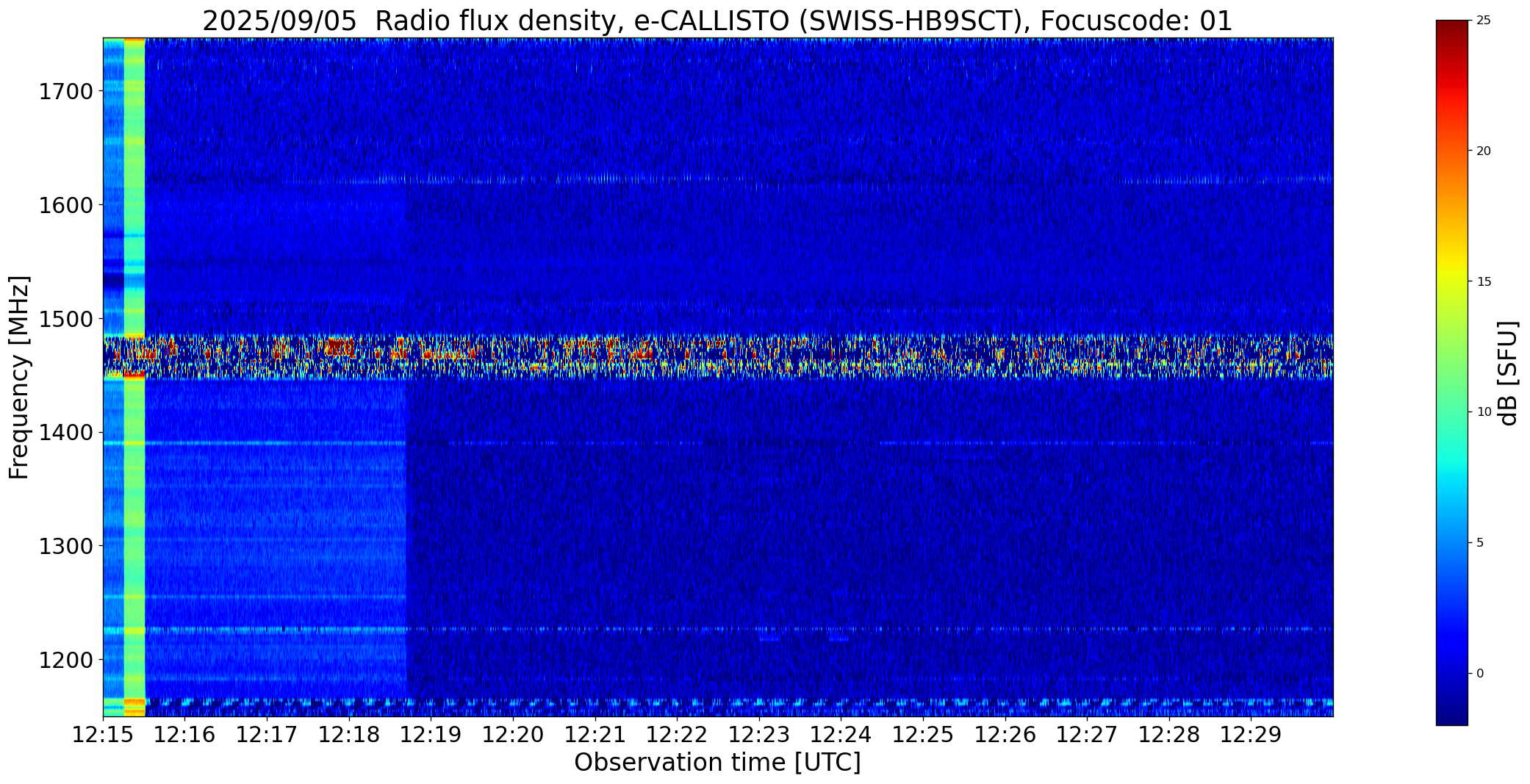This screenshot has width=1530, height=784.
Task: Click the dark red top of the colorbar
Action: [1451, 29]
